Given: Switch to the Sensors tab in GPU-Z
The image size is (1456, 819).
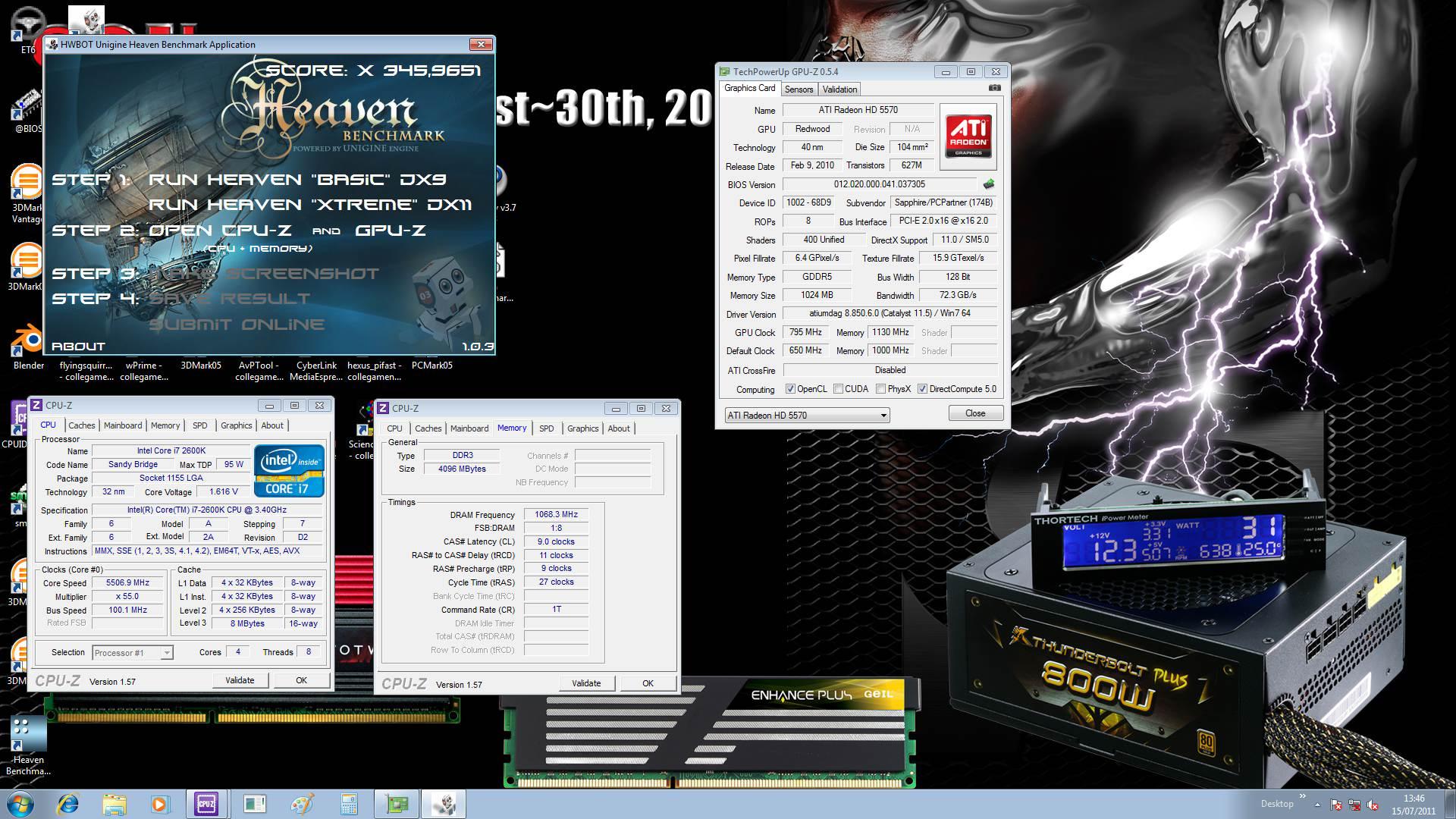Looking at the screenshot, I should point(799,89).
